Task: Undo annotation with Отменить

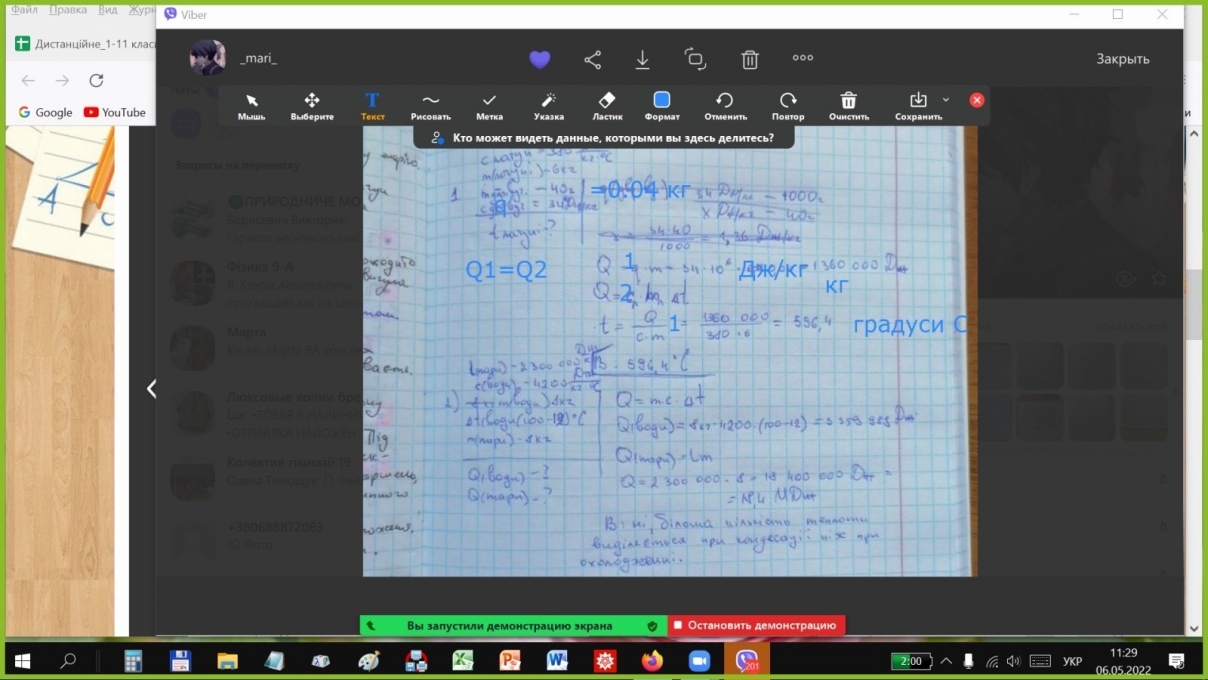Action: point(725,106)
